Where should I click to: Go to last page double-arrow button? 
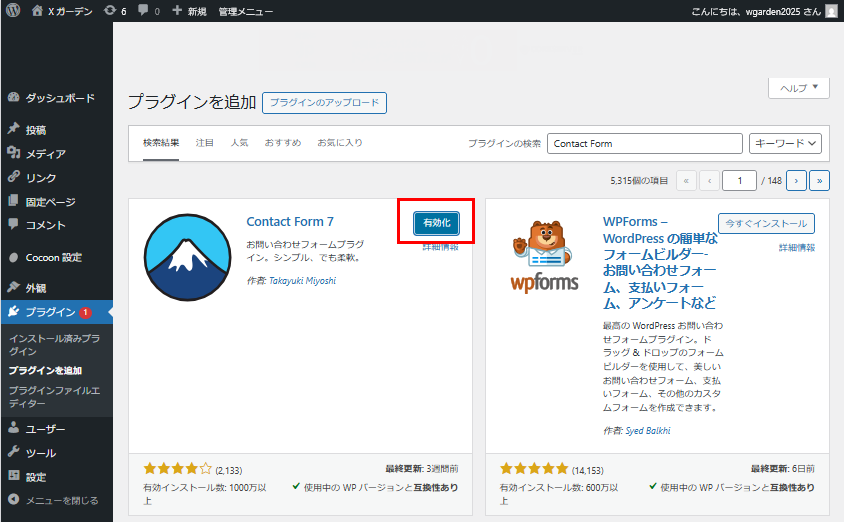click(x=820, y=181)
